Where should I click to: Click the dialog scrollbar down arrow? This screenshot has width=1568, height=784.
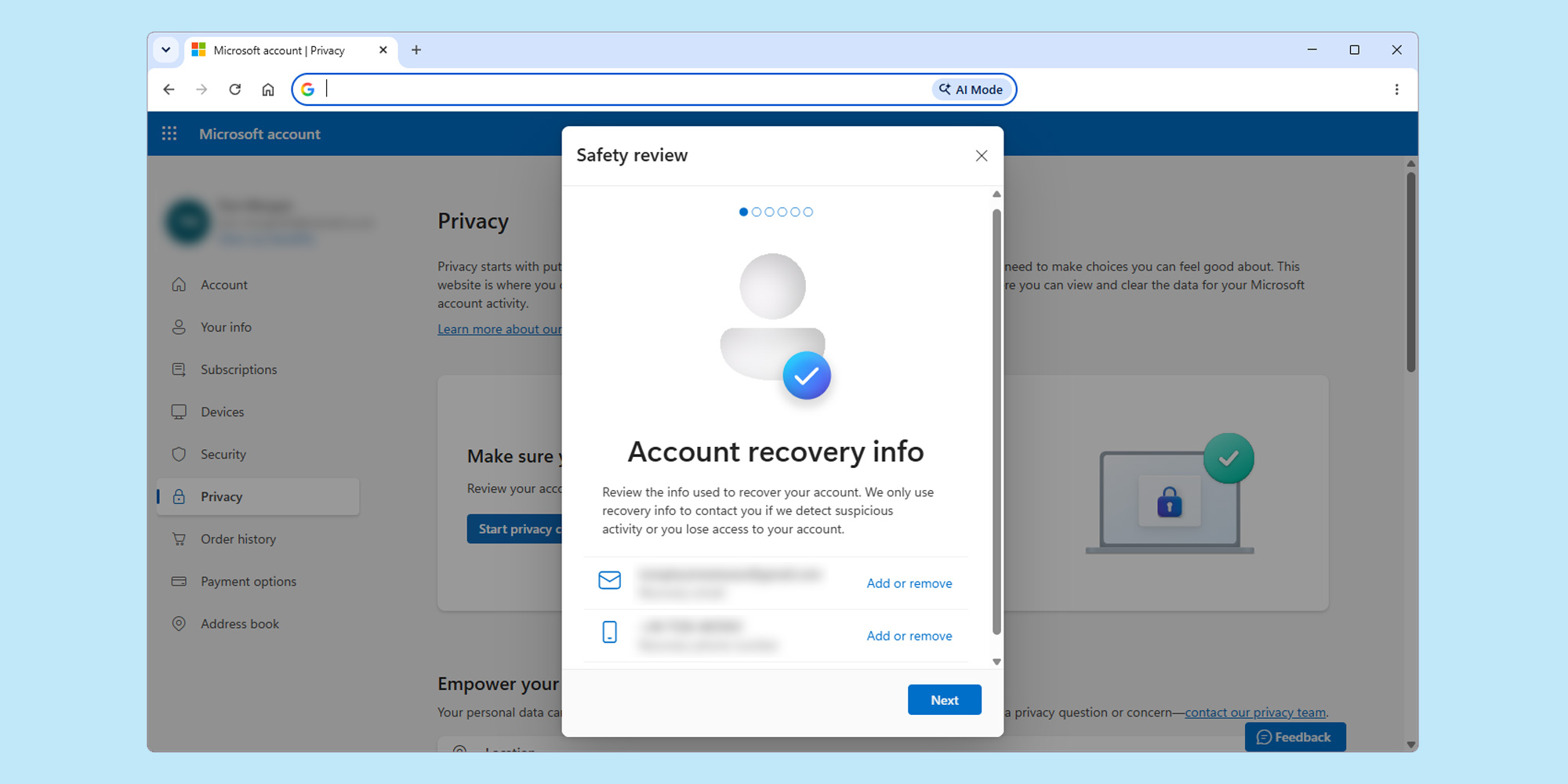click(x=996, y=662)
